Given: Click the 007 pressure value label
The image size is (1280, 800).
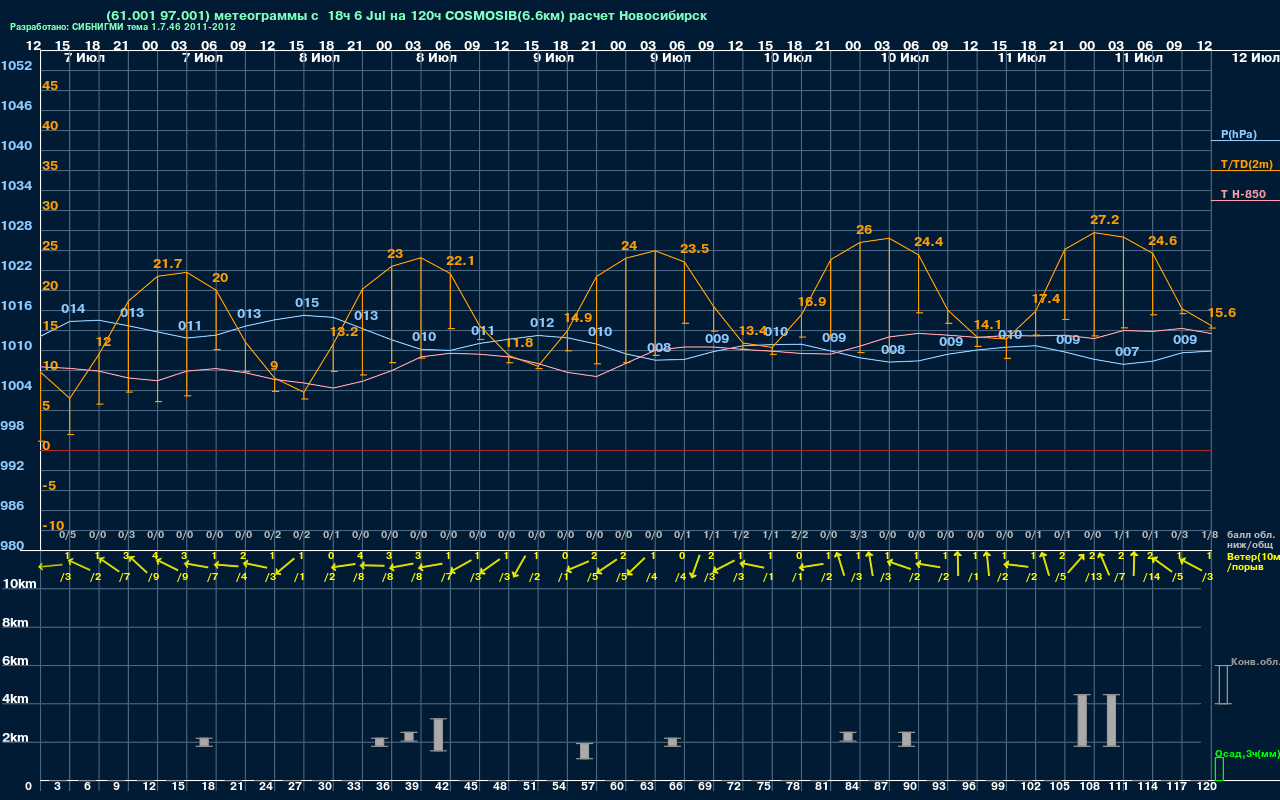Looking at the screenshot, I should [x=1127, y=352].
